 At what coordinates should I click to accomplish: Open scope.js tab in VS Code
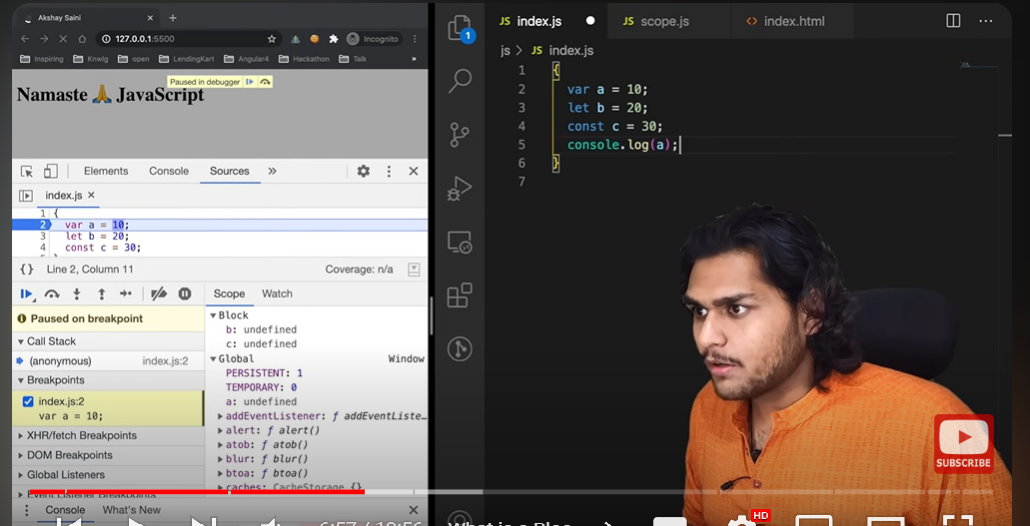click(x=669, y=22)
